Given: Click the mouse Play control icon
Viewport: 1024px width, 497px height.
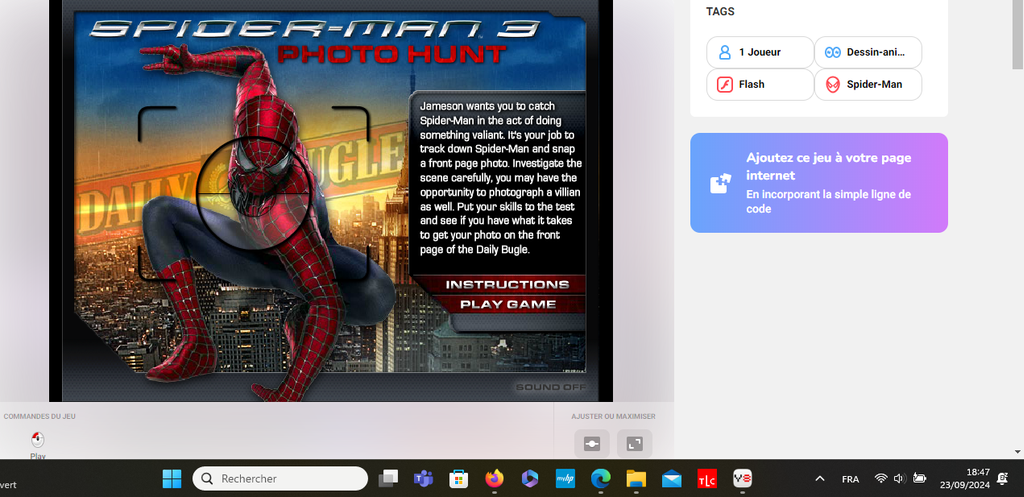Looking at the screenshot, I should pos(38,440).
